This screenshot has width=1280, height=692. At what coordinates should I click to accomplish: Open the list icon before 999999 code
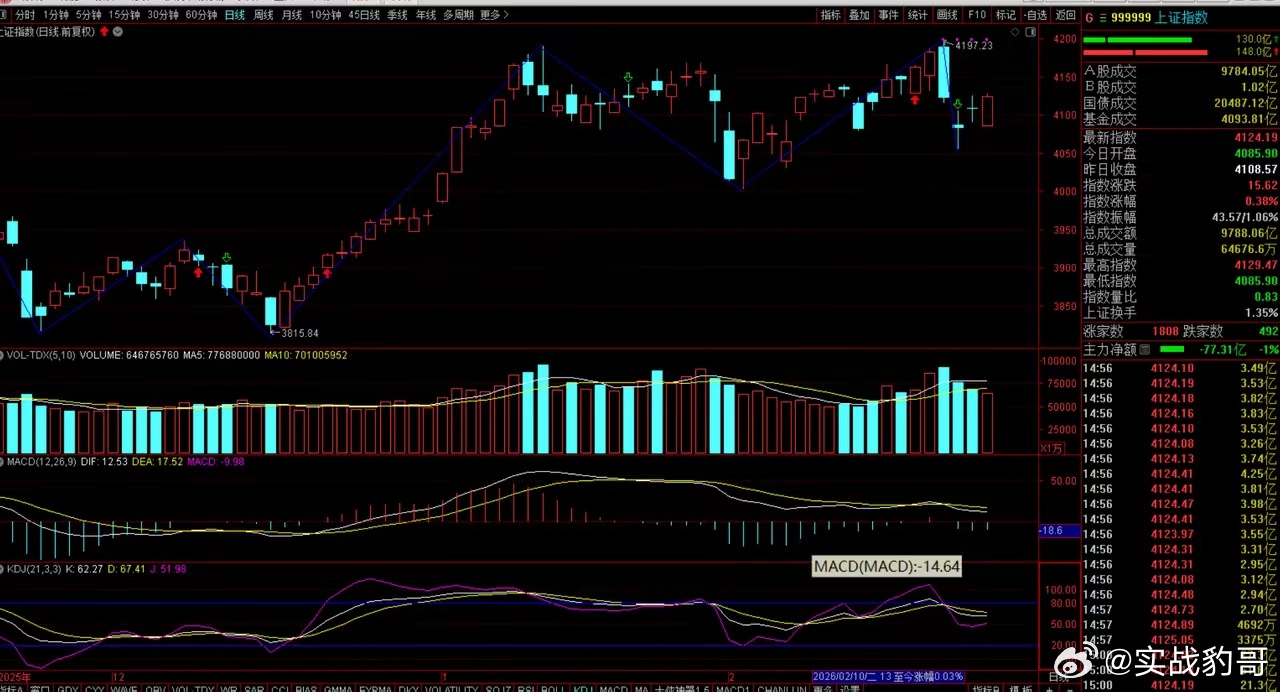[1103, 17]
